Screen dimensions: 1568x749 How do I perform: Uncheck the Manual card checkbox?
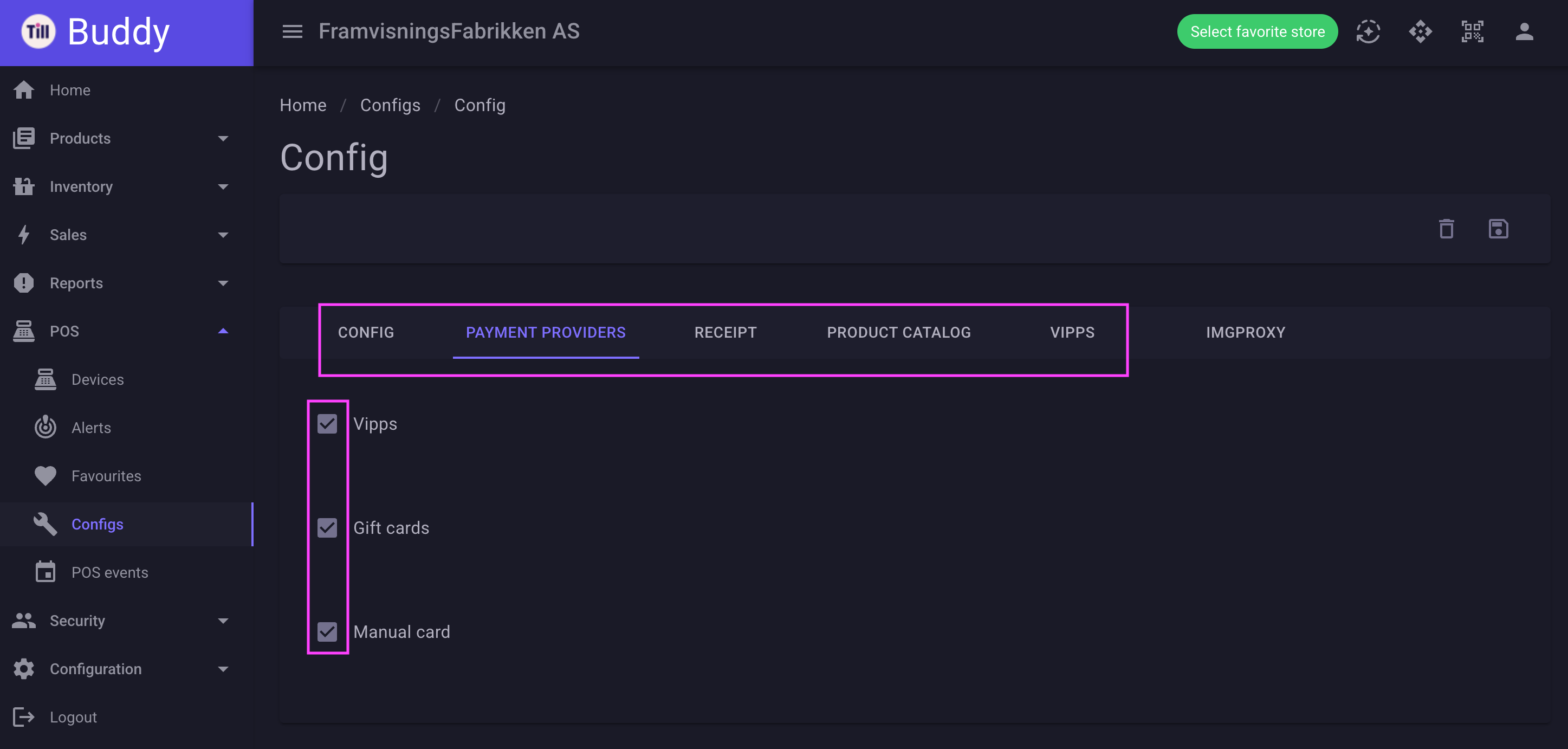click(x=327, y=632)
